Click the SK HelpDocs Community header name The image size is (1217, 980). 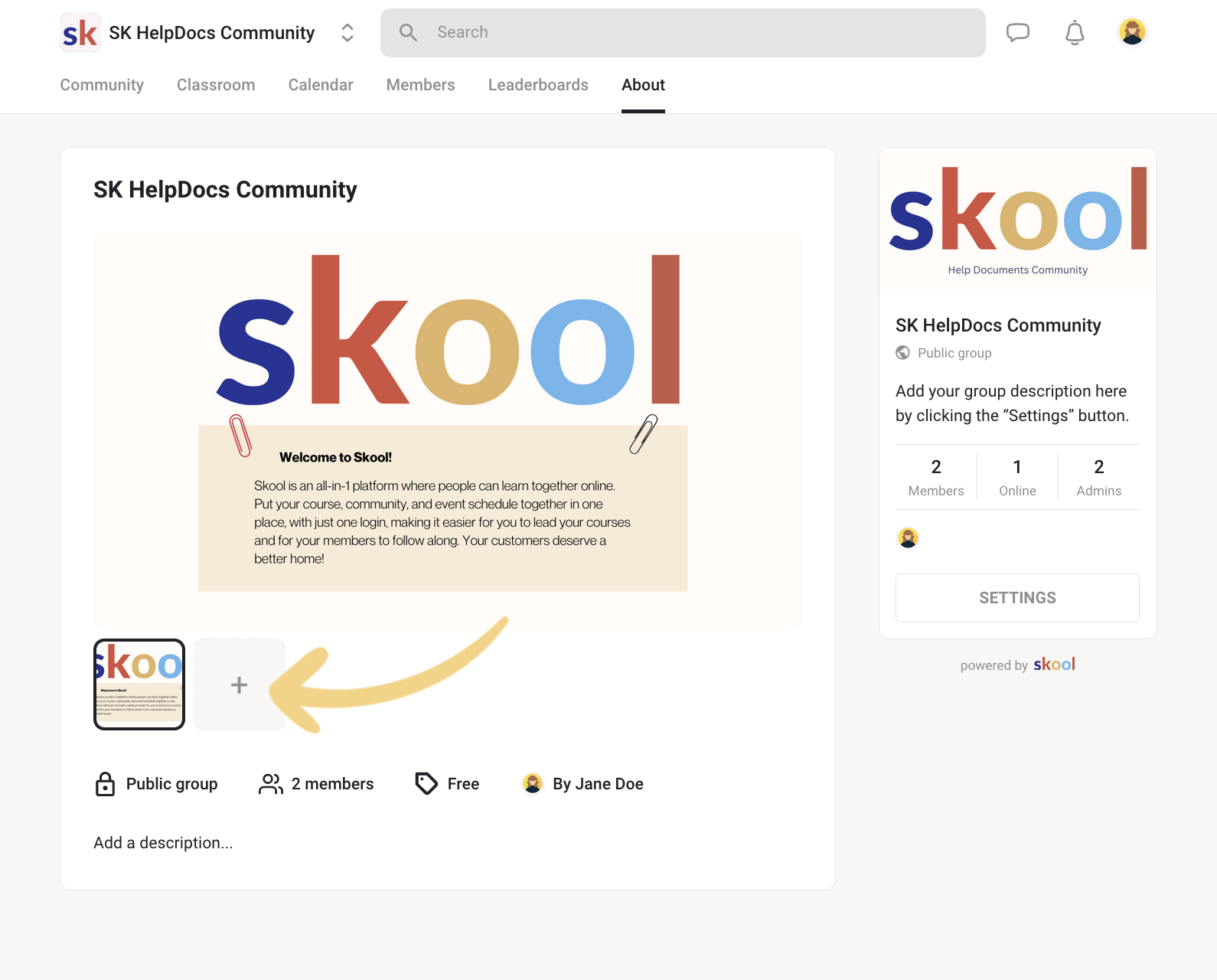point(212,33)
